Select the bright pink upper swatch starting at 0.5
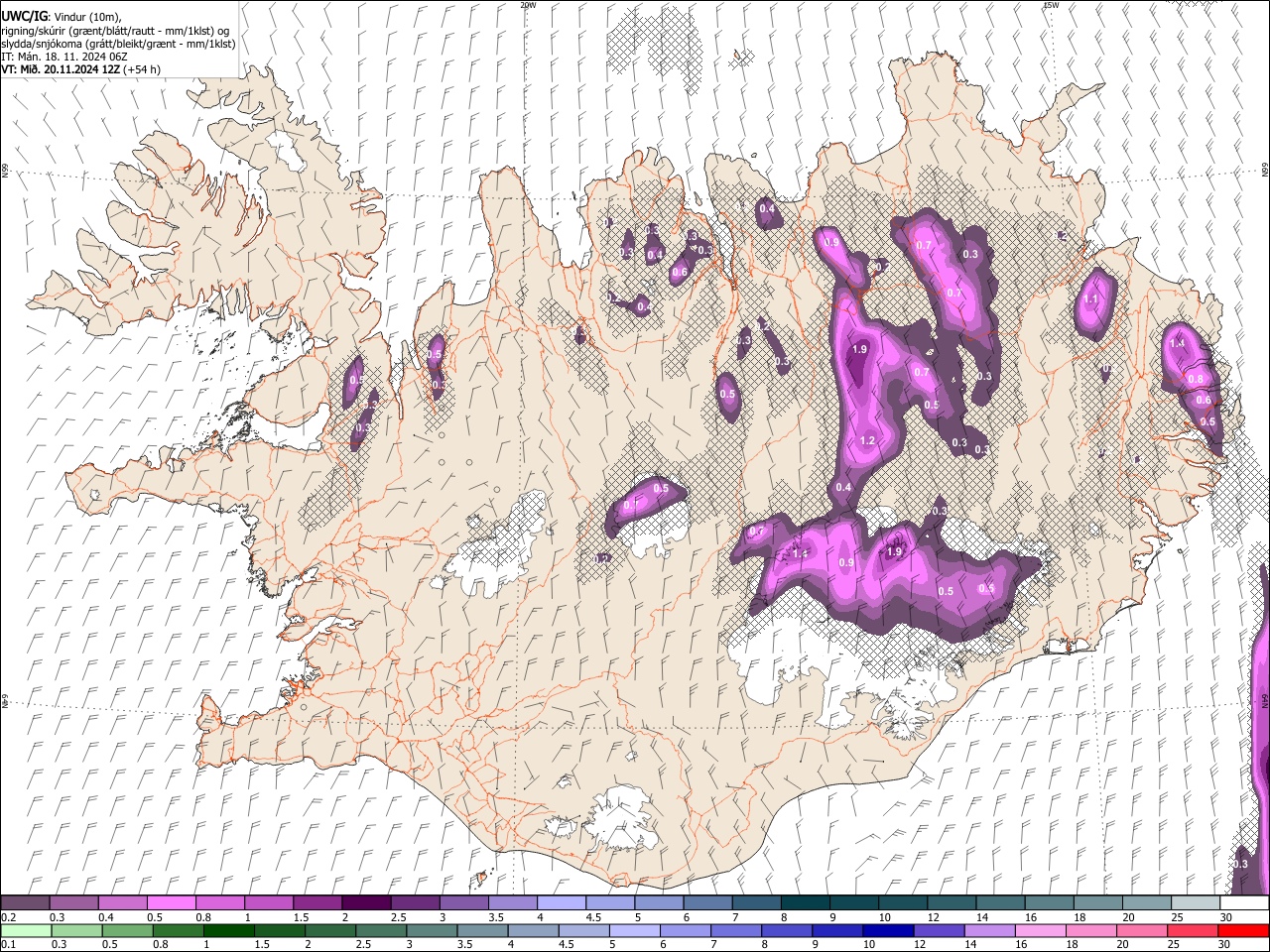Screen dimensions: 1270x952 tap(171, 903)
